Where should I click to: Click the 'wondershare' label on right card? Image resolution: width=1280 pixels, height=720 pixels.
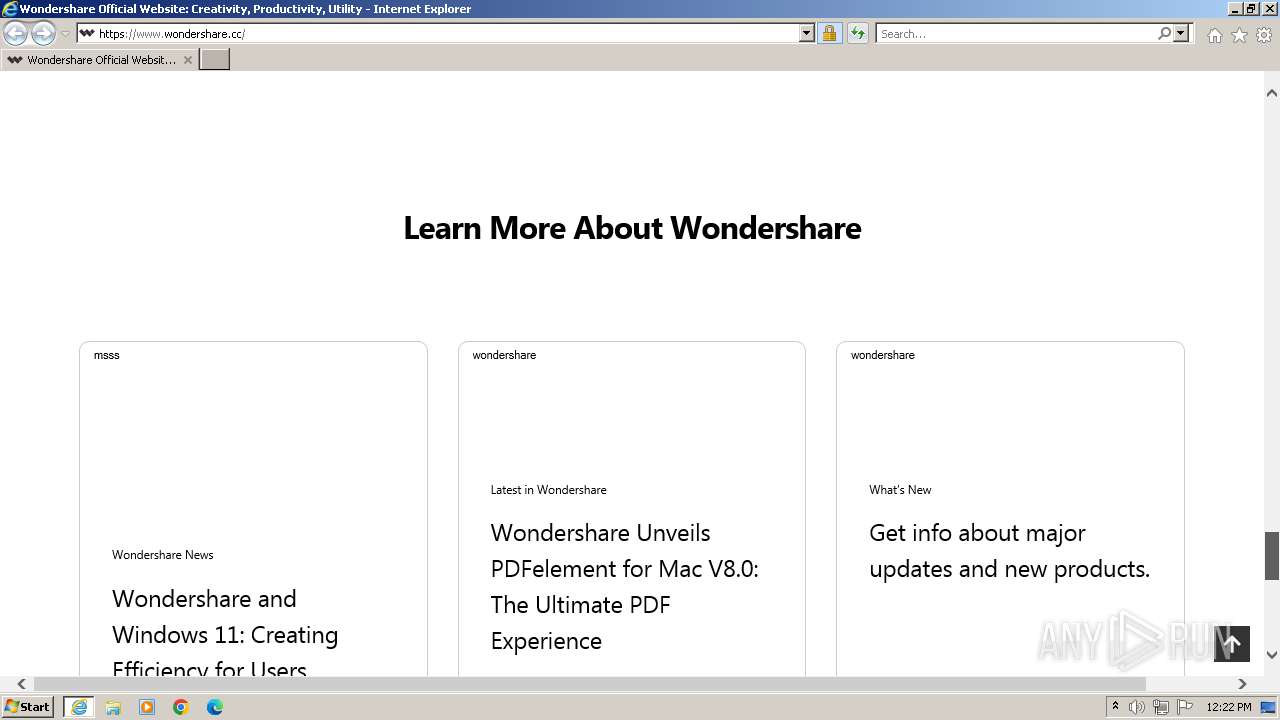pyautogui.click(x=883, y=355)
